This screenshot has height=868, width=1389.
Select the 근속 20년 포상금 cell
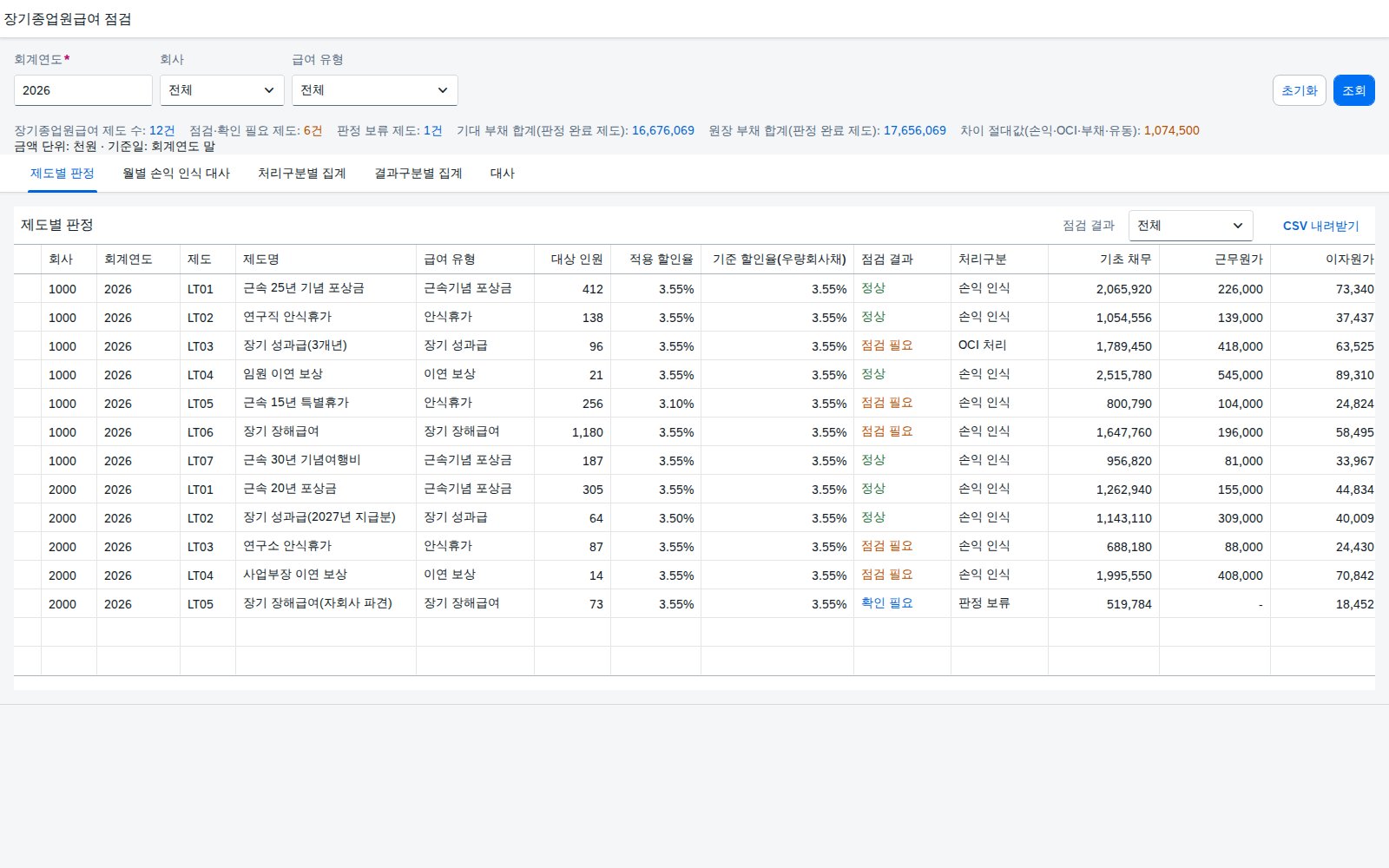[326, 489]
